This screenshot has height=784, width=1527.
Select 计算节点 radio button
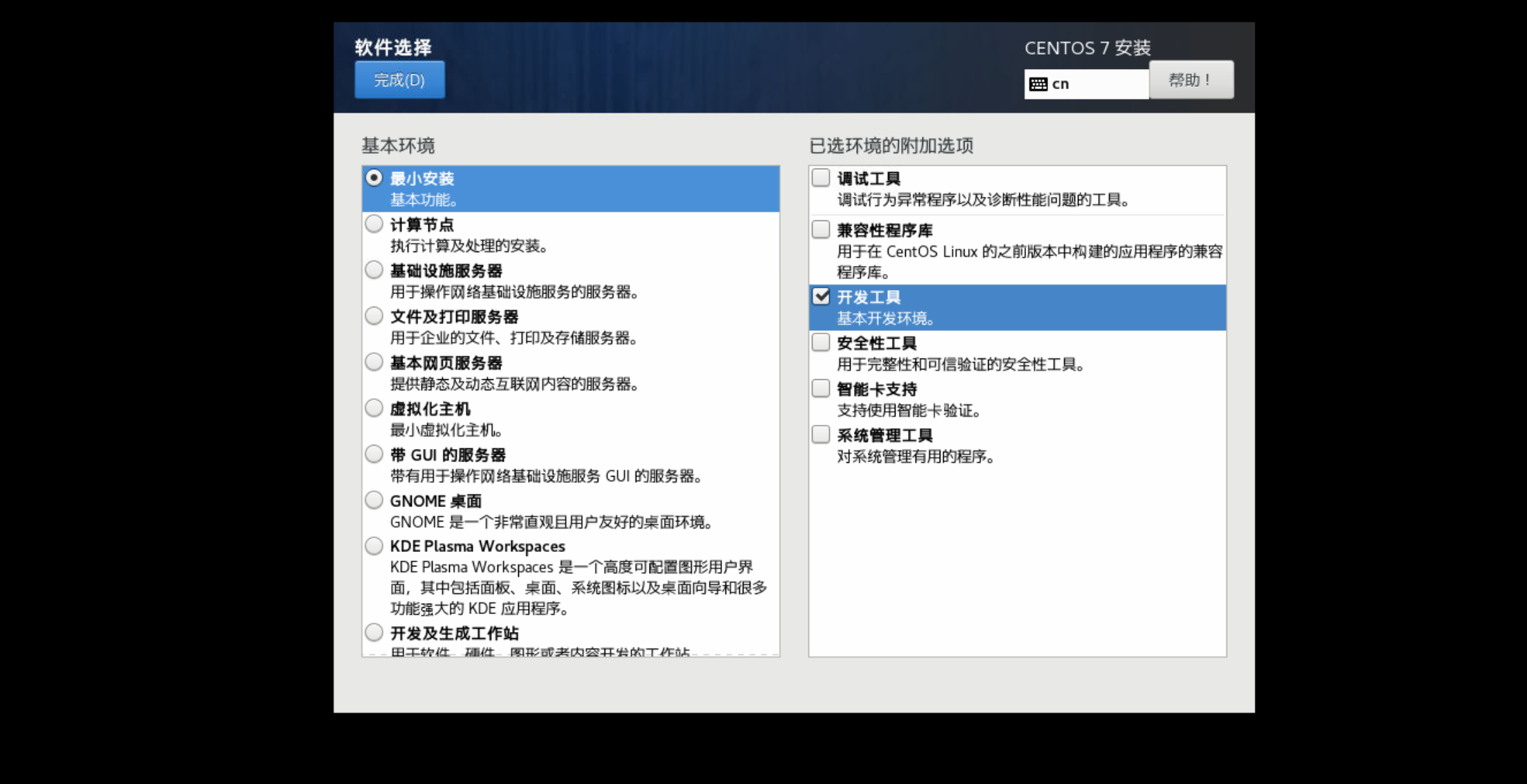374,224
